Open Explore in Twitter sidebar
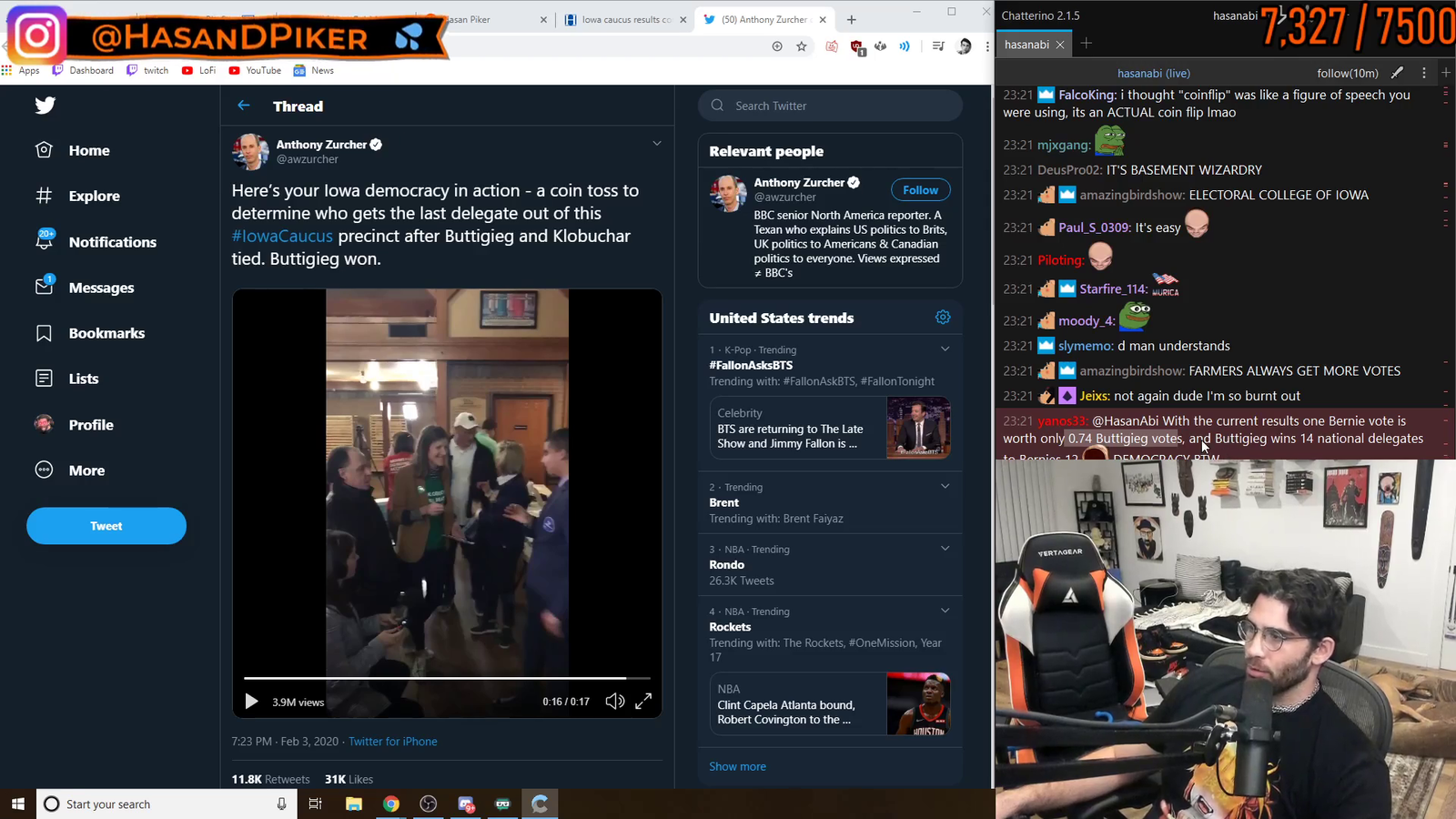This screenshot has width=1456, height=819. [77, 196]
